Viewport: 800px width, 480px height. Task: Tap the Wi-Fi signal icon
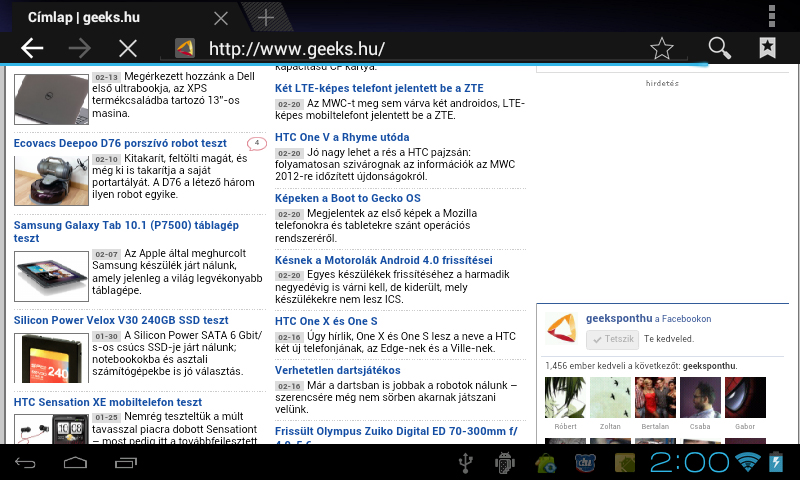[x=748, y=463]
